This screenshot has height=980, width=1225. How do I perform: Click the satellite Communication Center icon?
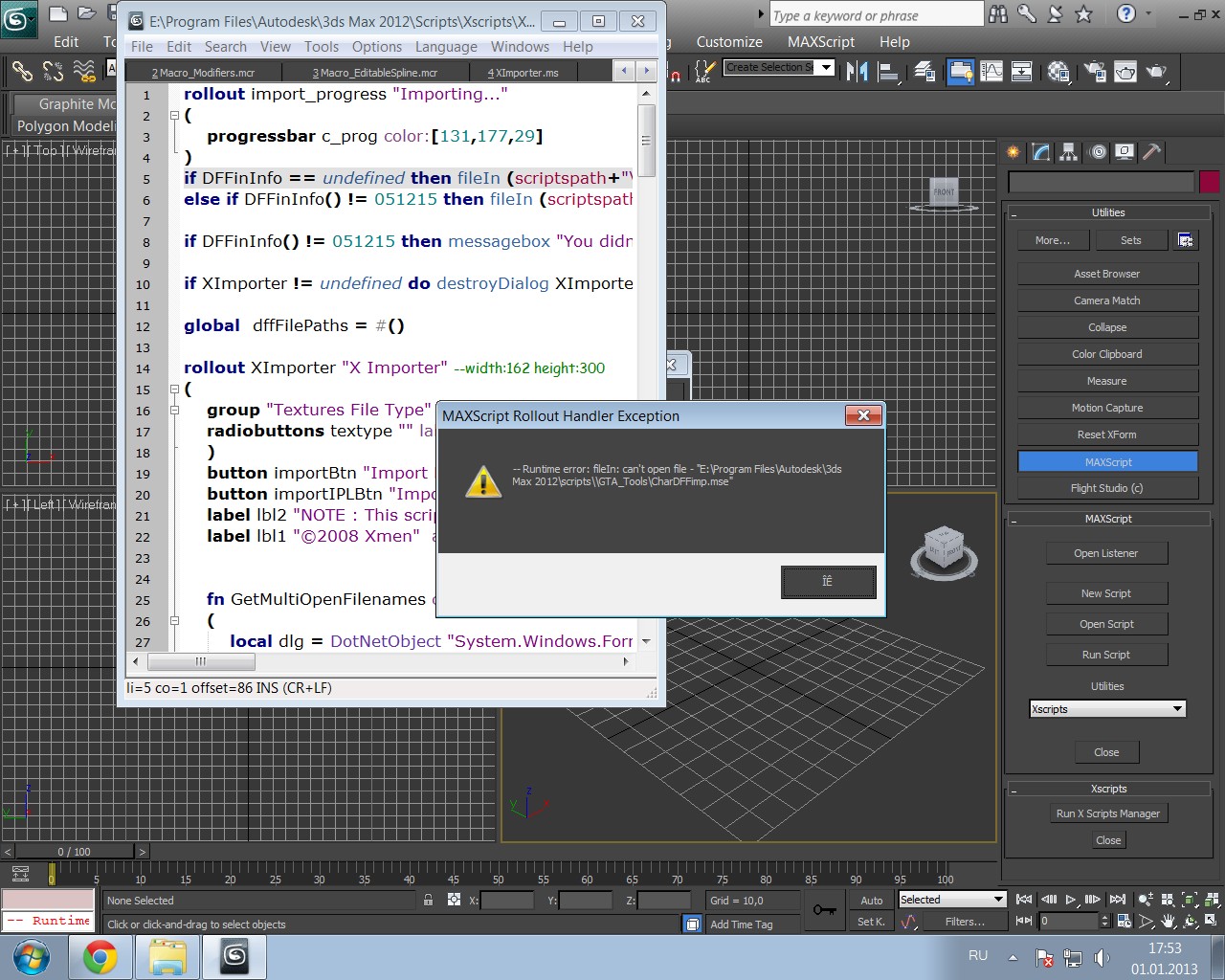pos(1055,13)
